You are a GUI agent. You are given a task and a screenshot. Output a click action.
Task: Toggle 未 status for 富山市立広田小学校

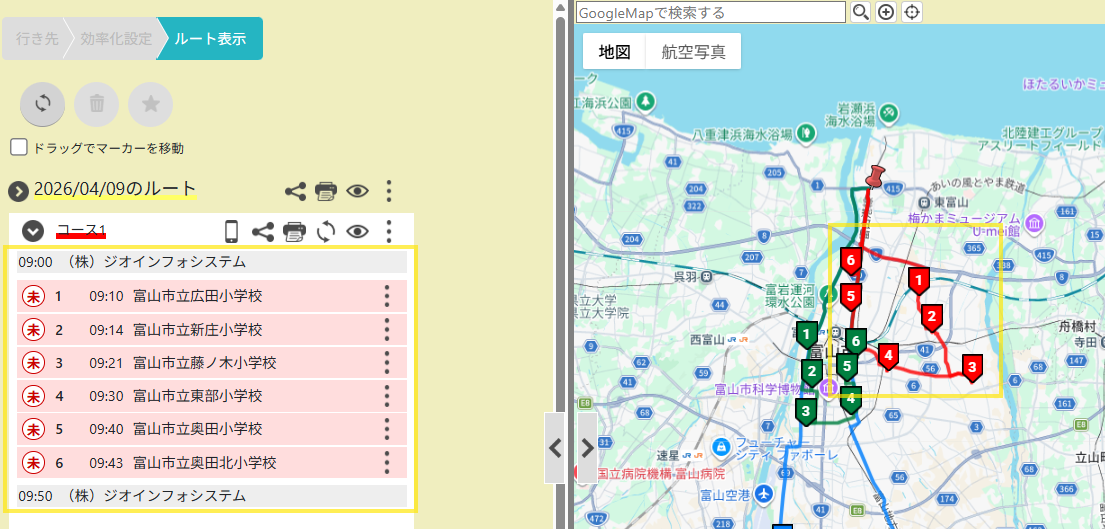(33, 297)
